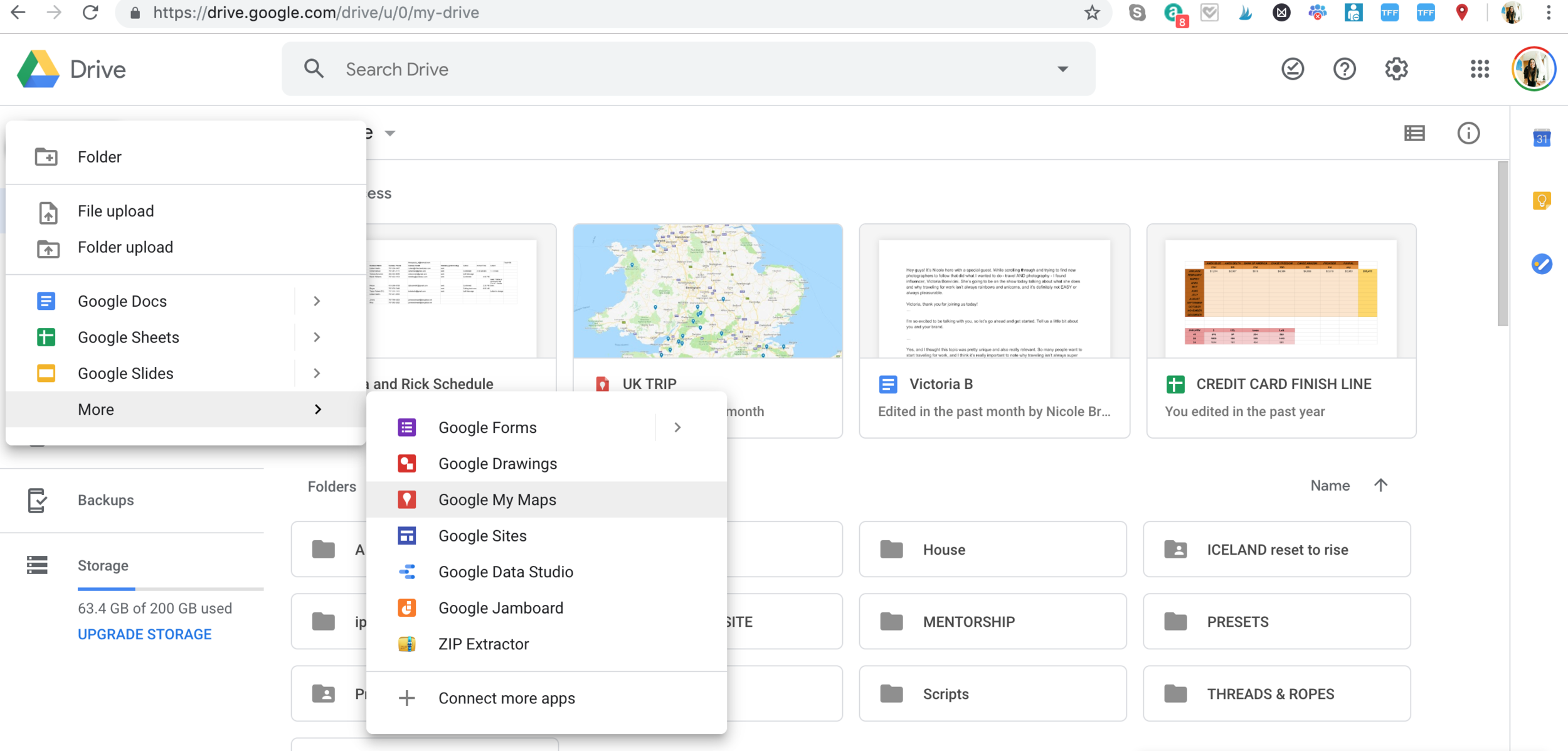The image size is (1568, 751).
Task: Select Google Jamboard from the submenu
Action: pos(546,608)
